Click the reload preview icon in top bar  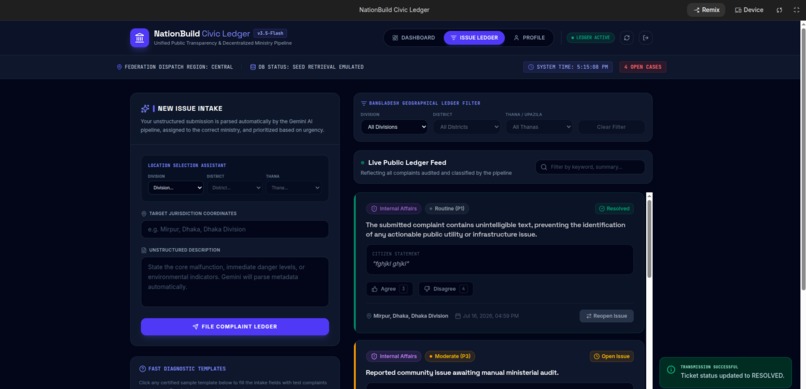click(x=779, y=10)
